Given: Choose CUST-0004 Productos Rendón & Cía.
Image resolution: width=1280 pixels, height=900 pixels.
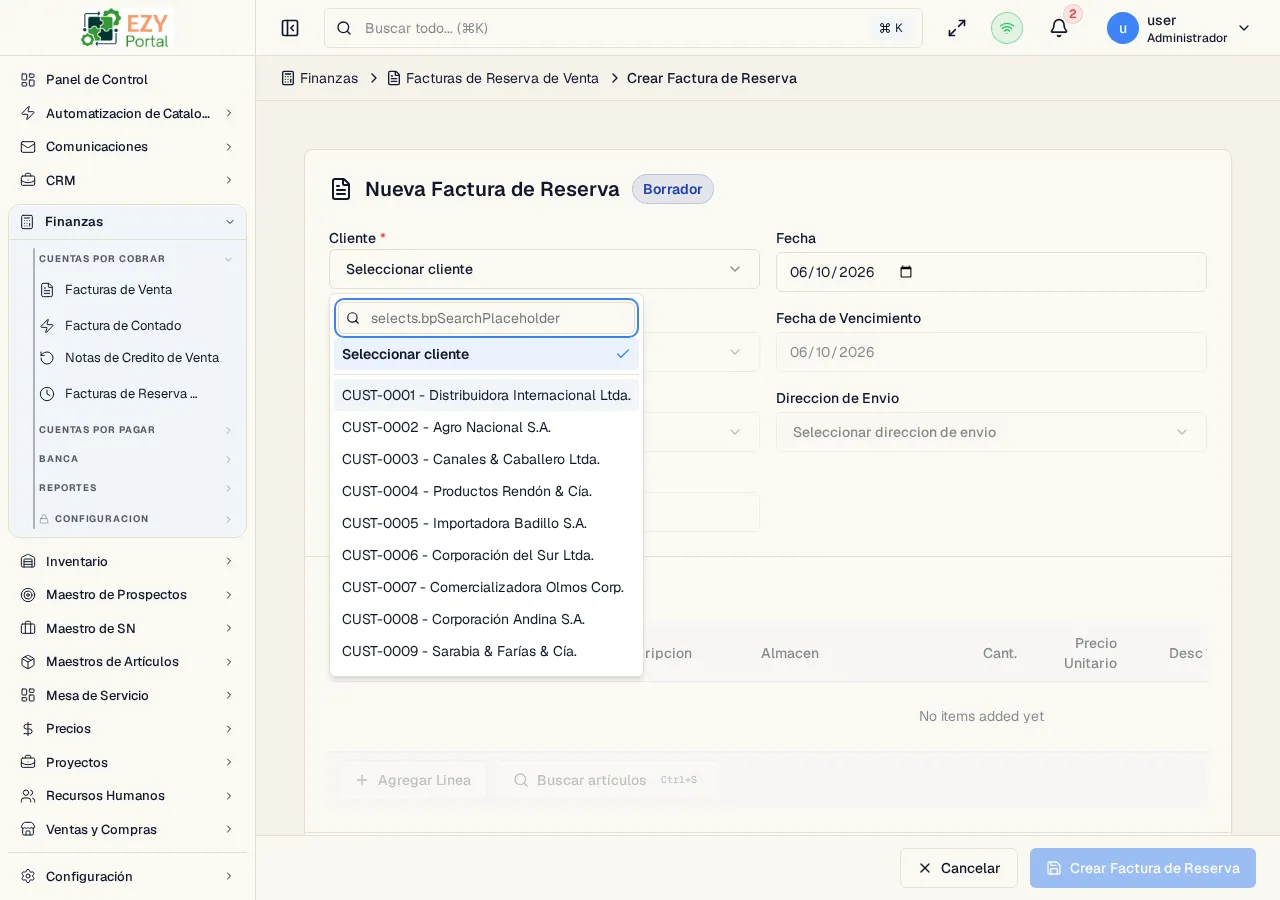Looking at the screenshot, I should coord(486,491).
